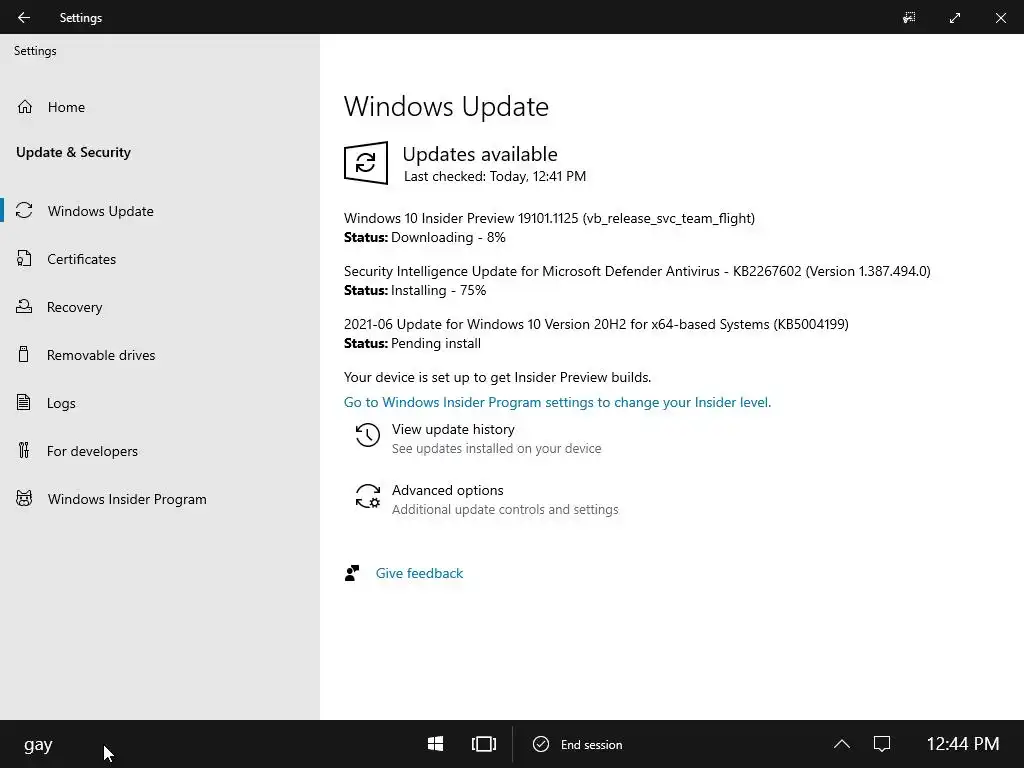1024x768 pixels.
Task: Click the Recovery icon in sidebar
Action: [24, 306]
